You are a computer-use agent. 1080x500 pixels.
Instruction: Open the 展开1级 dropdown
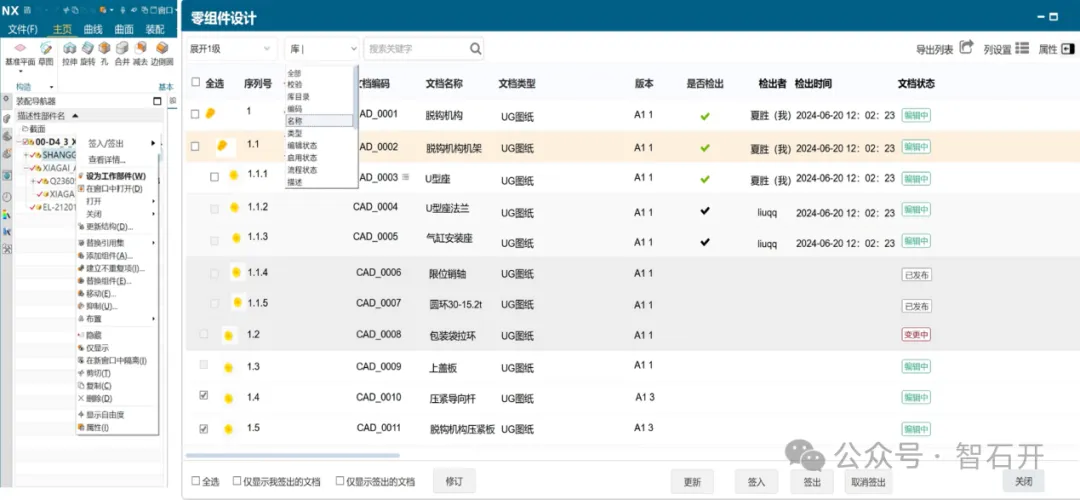pyautogui.click(x=232, y=48)
